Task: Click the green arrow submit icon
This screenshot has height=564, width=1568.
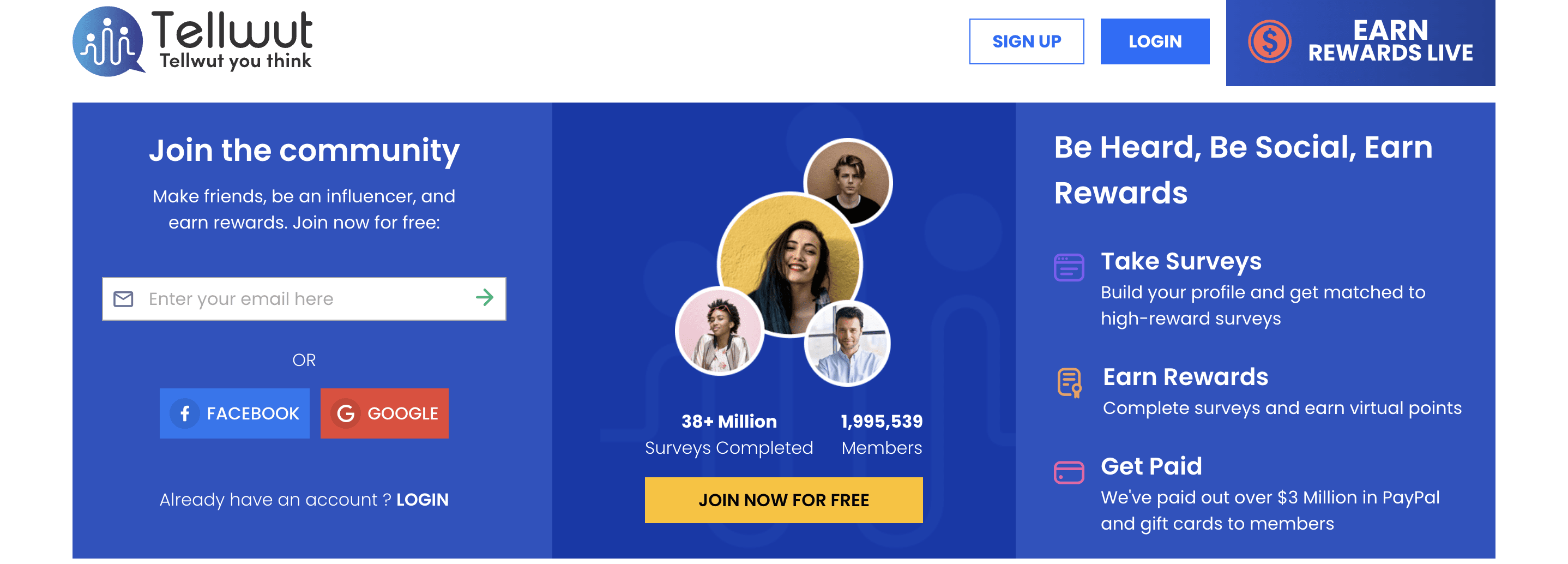Action: click(x=485, y=298)
